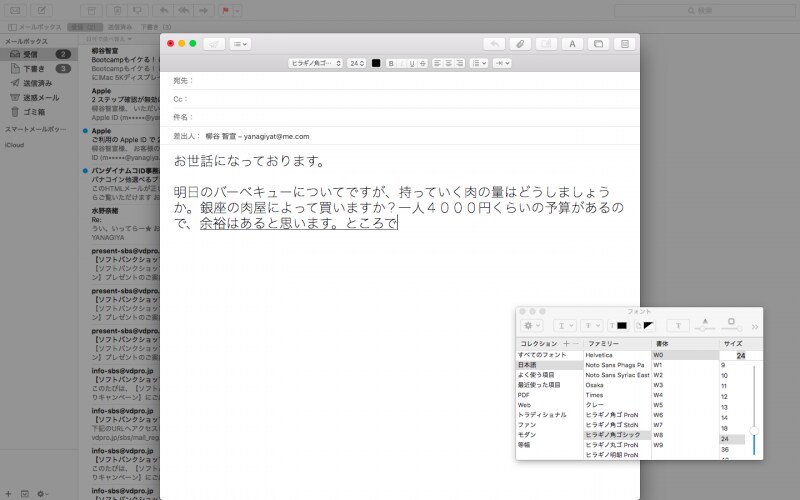The width and height of the screenshot is (800, 500).
Task: Click the font size slider knob in Fonts panel
Action: [754, 431]
